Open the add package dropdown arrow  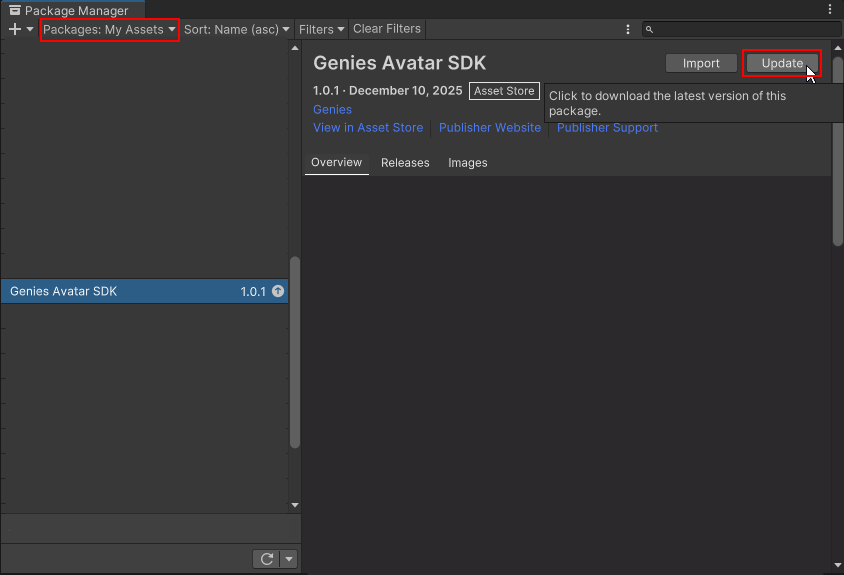(30, 30)
